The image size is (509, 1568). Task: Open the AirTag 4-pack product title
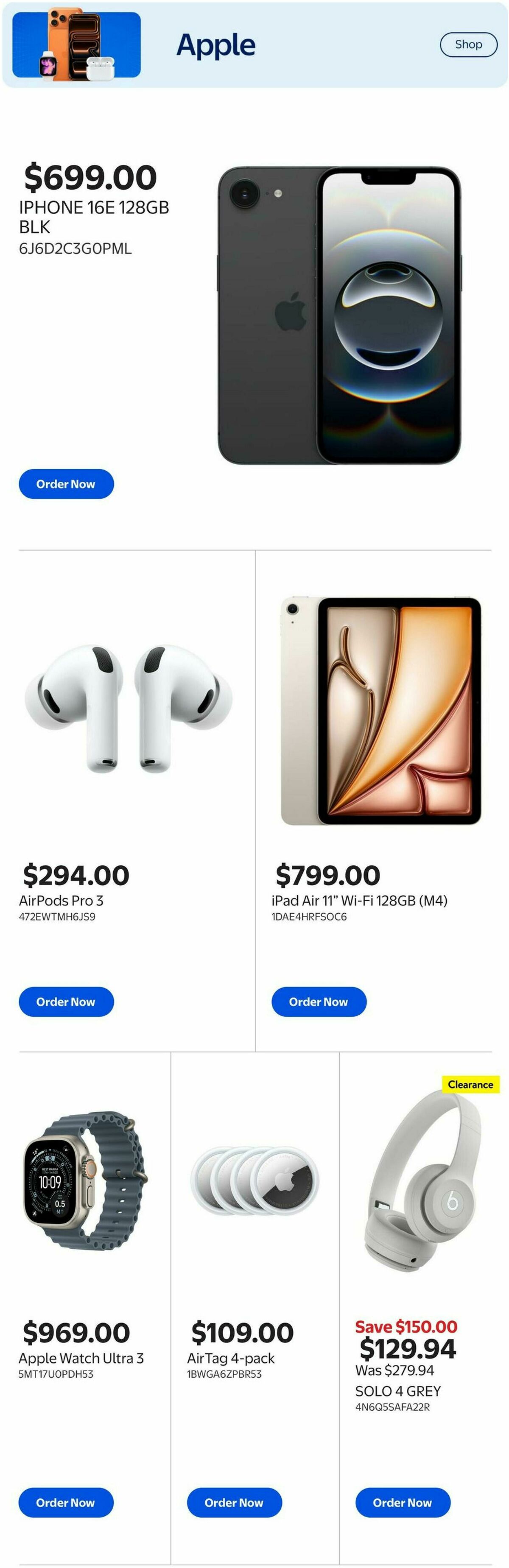[x=231, y=1358]
